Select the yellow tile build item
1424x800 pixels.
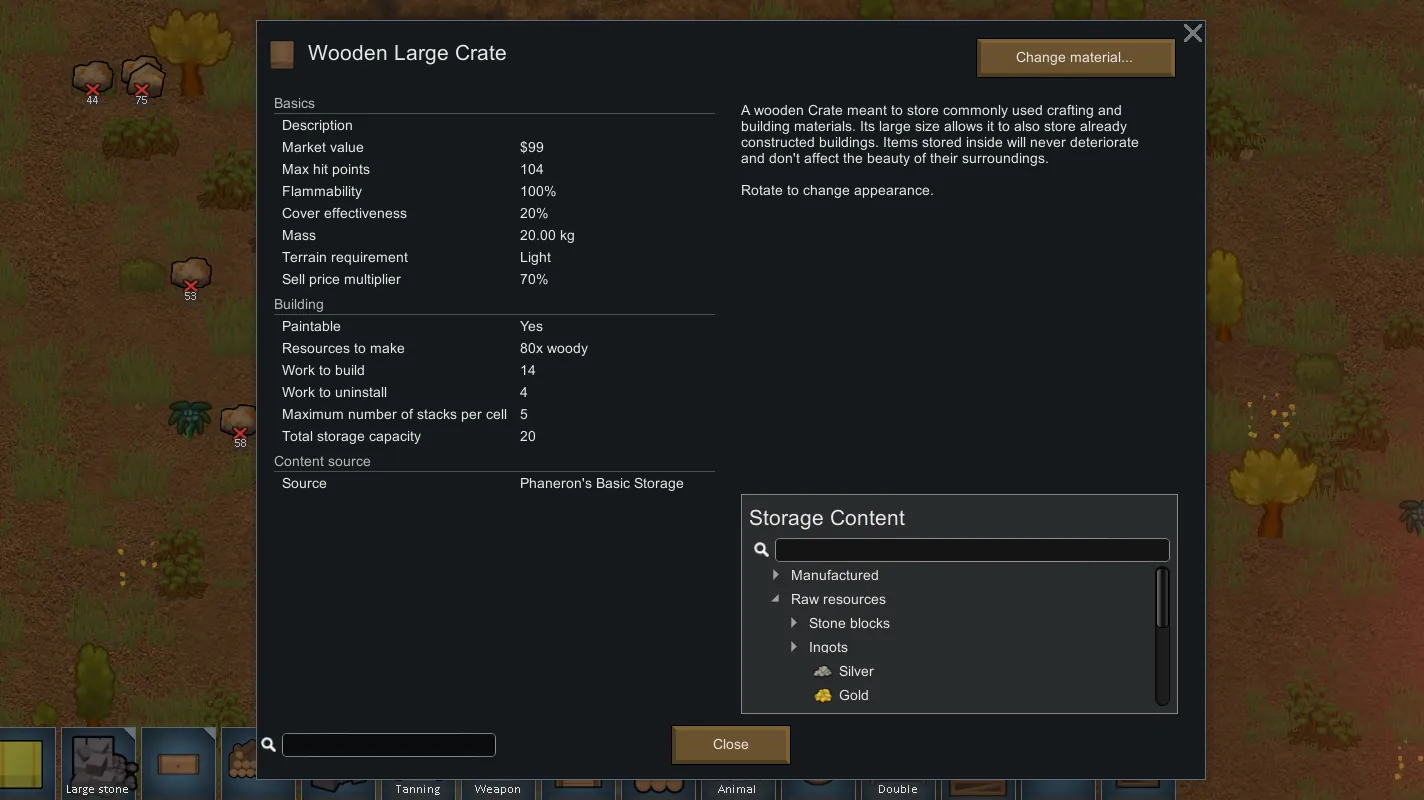coord(21,763)
